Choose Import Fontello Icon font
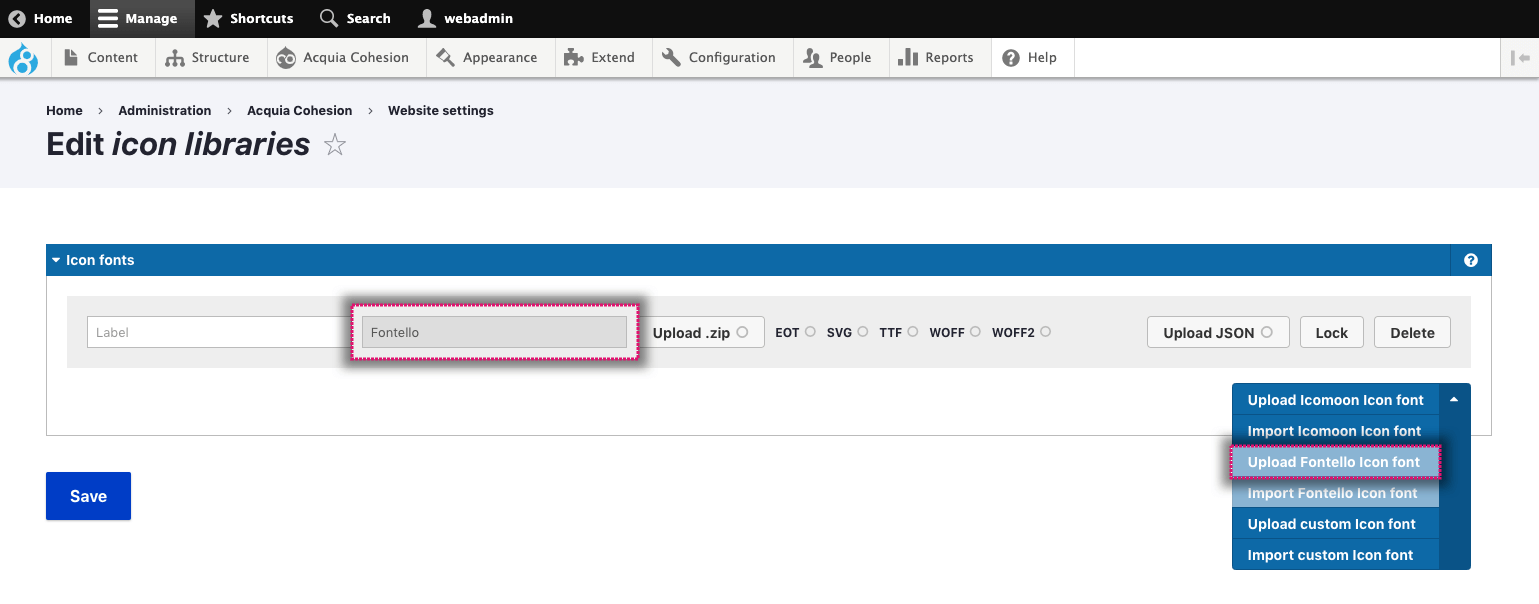Image resolution: width=1539 pixels, height=604 pixels. click(1335, 493)
